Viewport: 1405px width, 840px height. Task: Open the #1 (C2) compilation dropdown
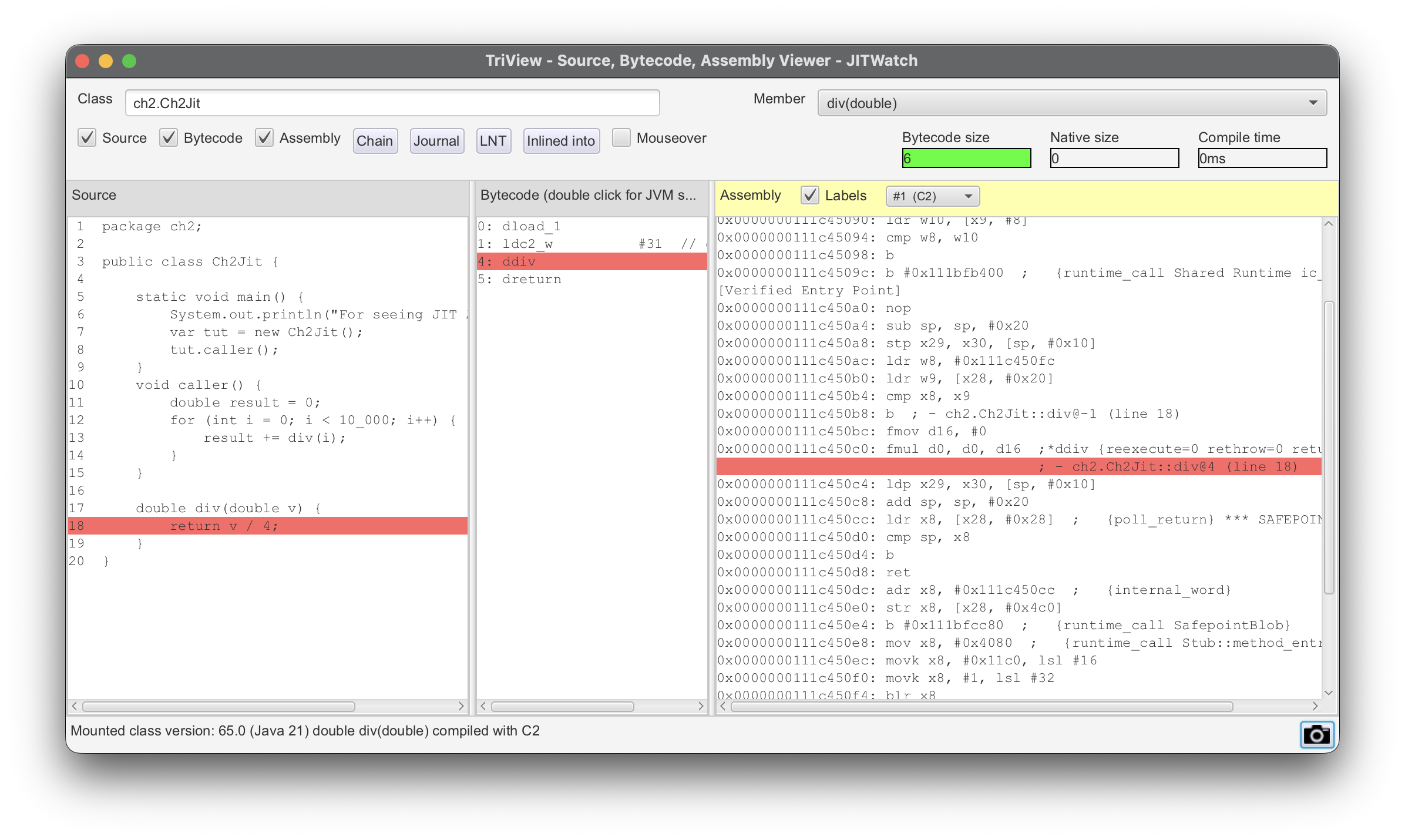click(932, 196)
